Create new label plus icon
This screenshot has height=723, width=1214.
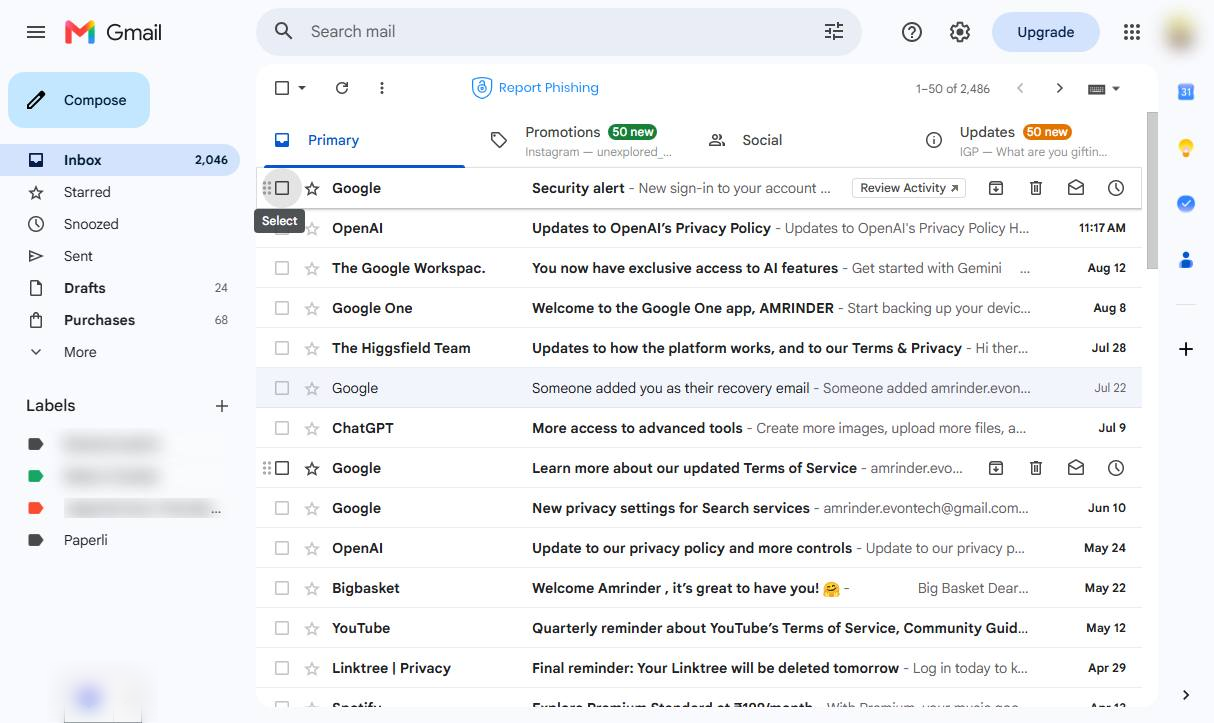[222, 406]
